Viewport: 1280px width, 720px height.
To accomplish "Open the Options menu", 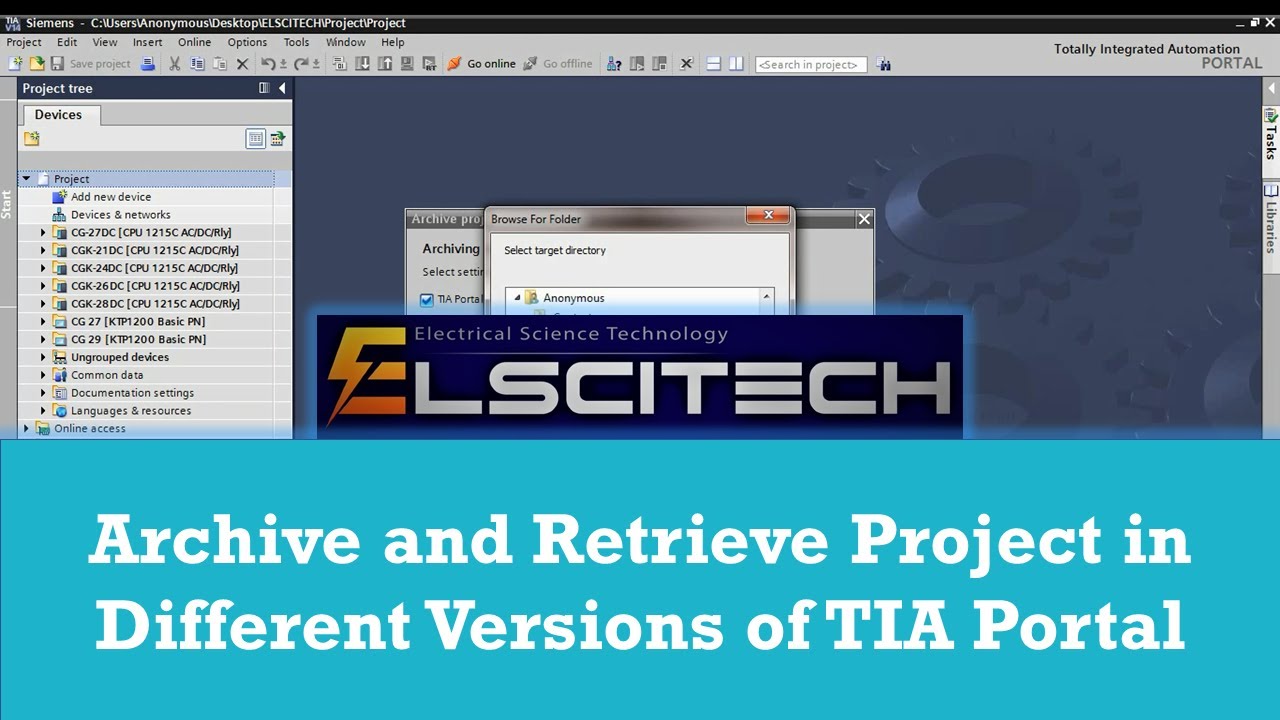I will [x=247, y=42].
